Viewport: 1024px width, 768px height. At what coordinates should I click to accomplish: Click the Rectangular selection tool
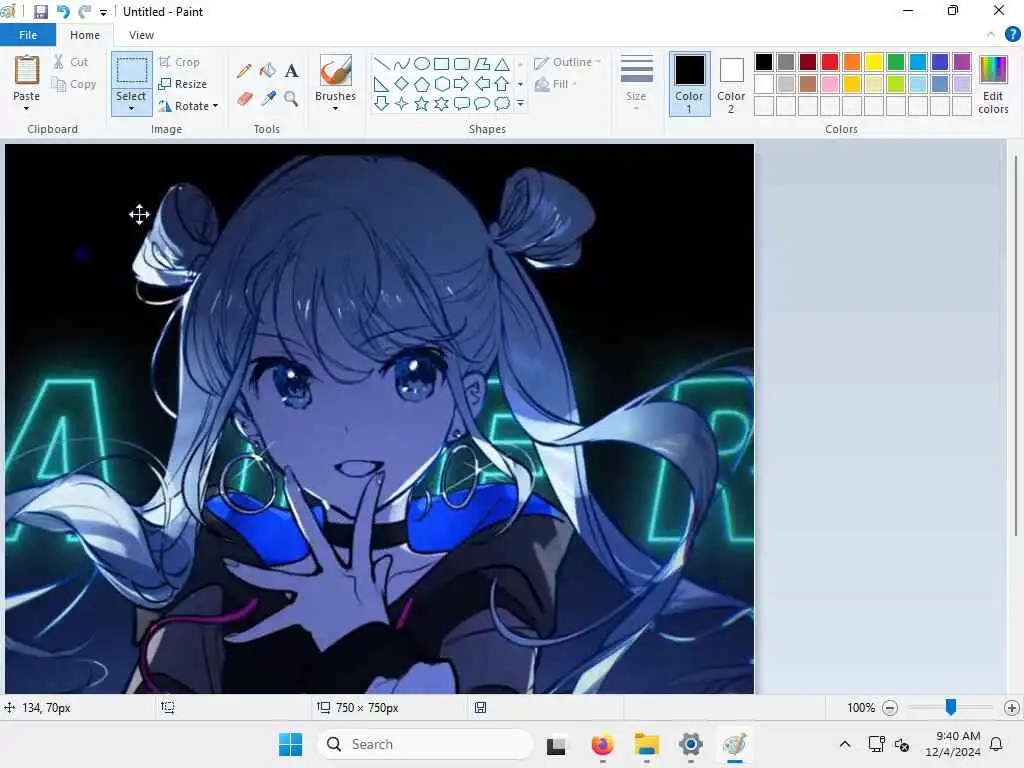pyautogui.click(x=131, y=71)
